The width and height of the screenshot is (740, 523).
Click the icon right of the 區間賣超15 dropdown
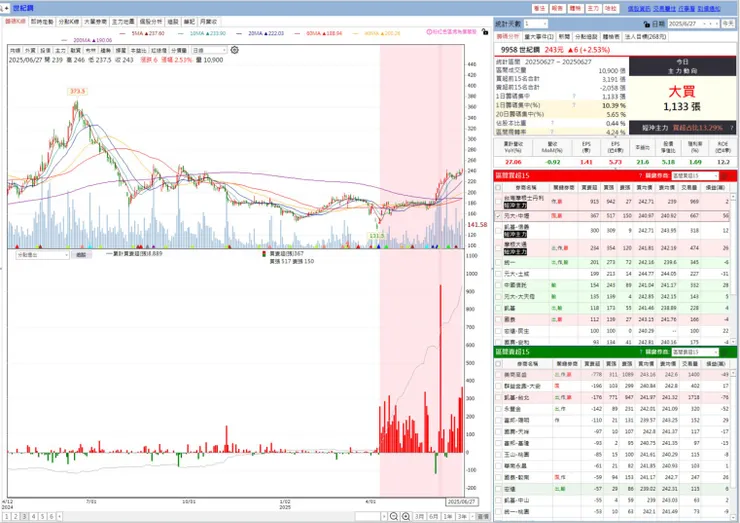[725, 352]
